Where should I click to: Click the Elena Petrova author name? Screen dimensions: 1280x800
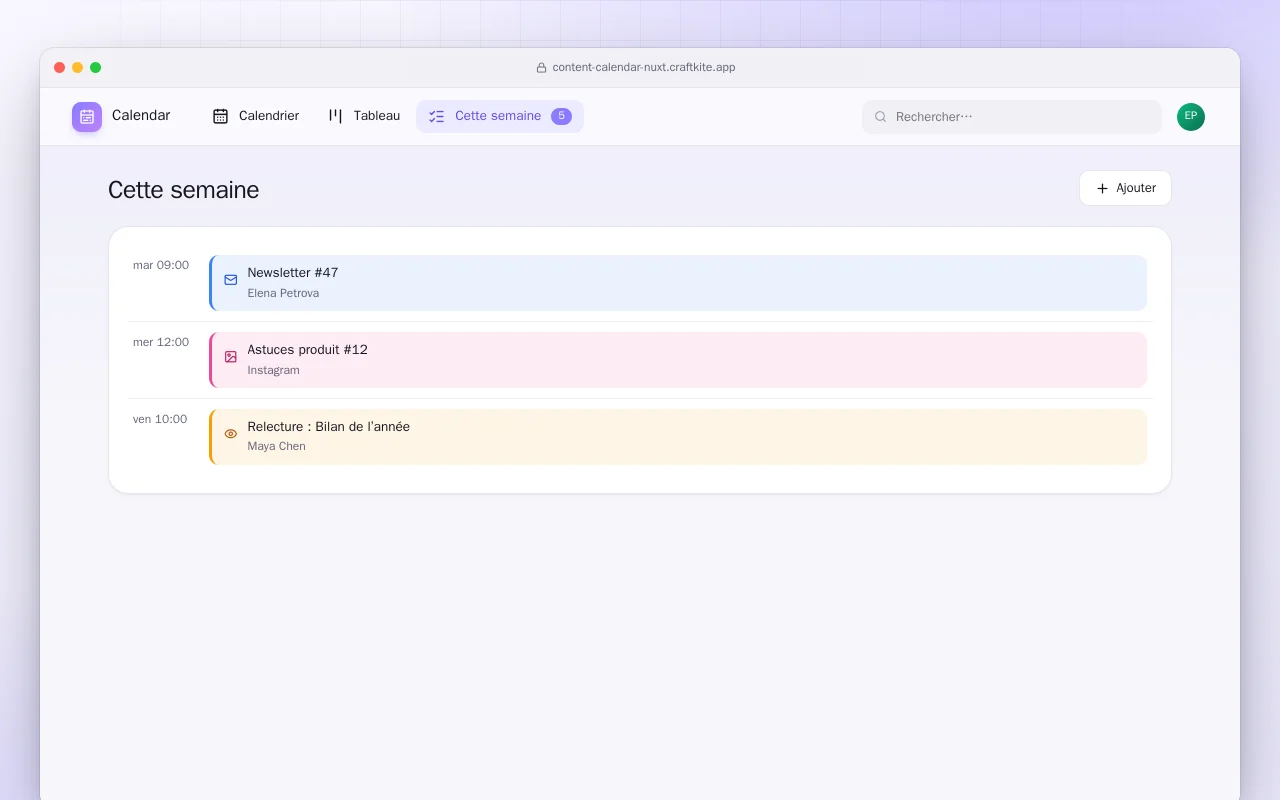pos(283,294)
